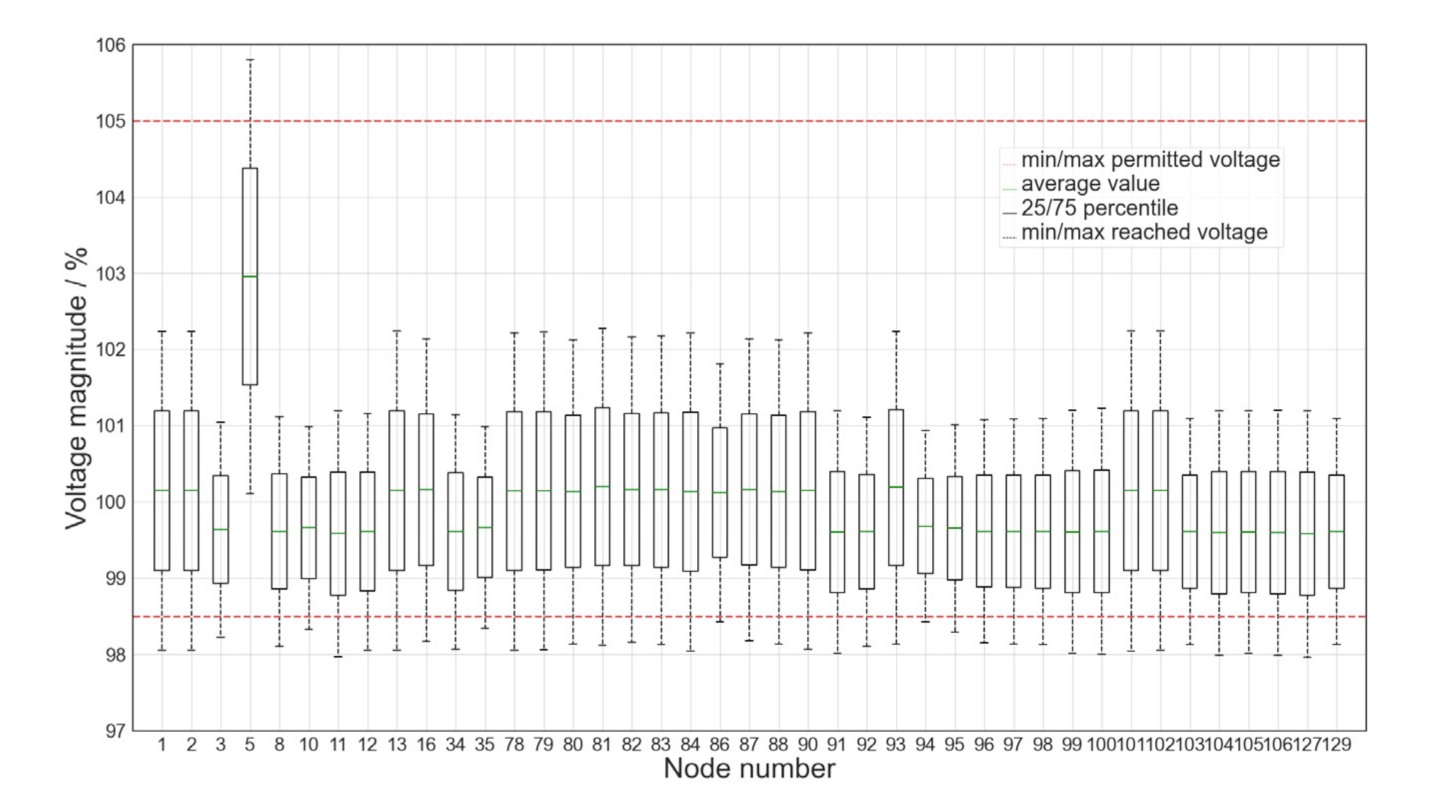The image size is (1430, 803).
Task: Click x-axis label for node 1
Action: (162, 745)
